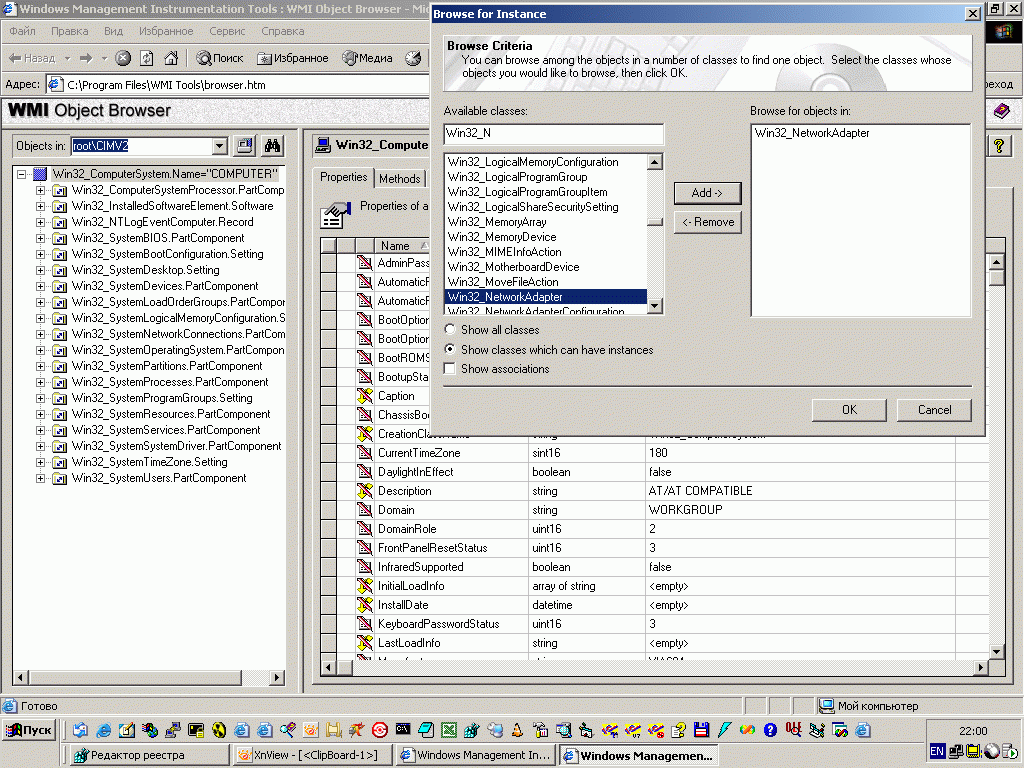Open the Objects in namespace dropdown
This screenshot has height=768, width=1024.
pyautogui.click(x=220, y=146)
